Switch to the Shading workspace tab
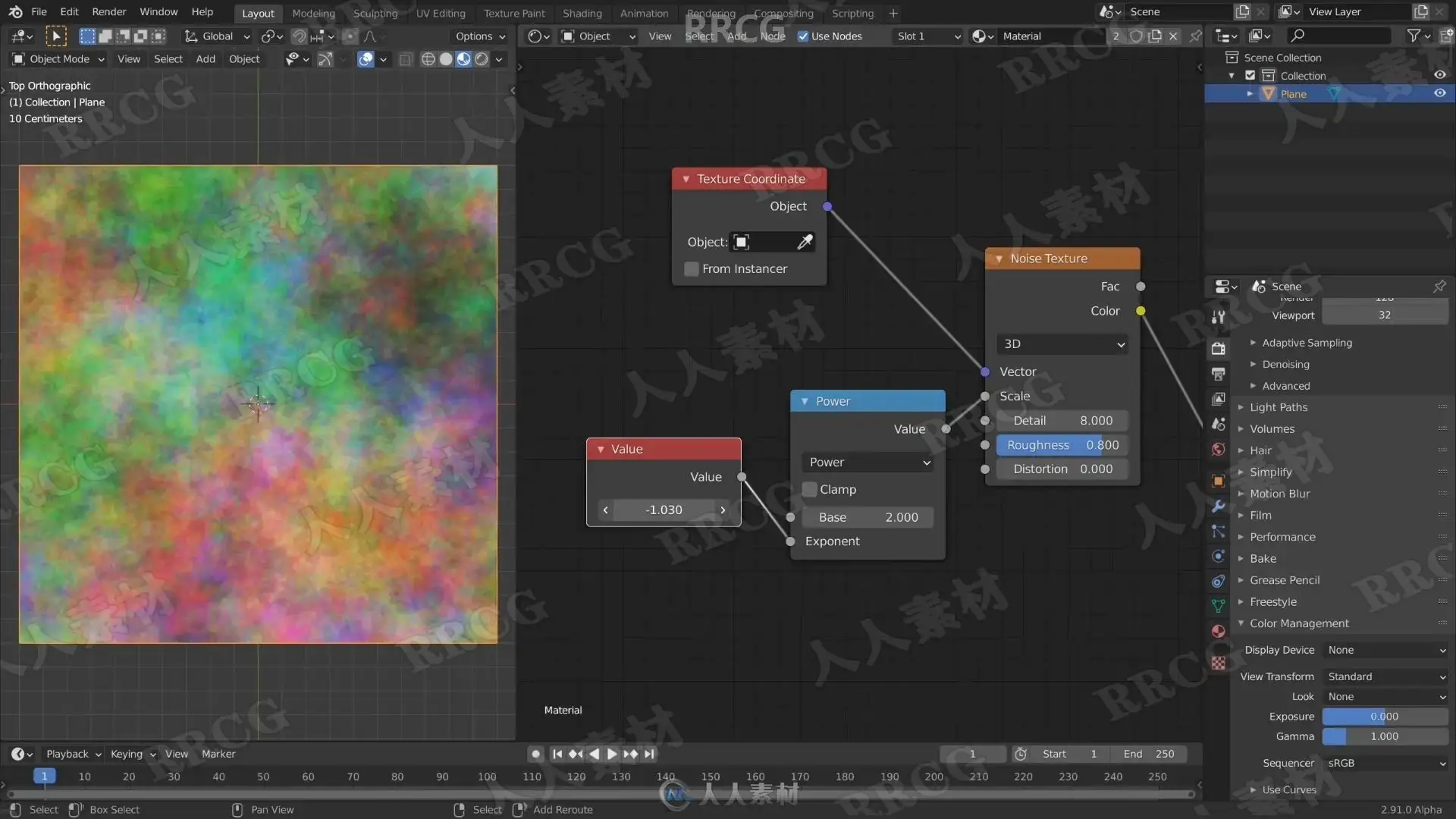Image resolution: width=1456 pixels, height=819 pixels. coord(582,13)
